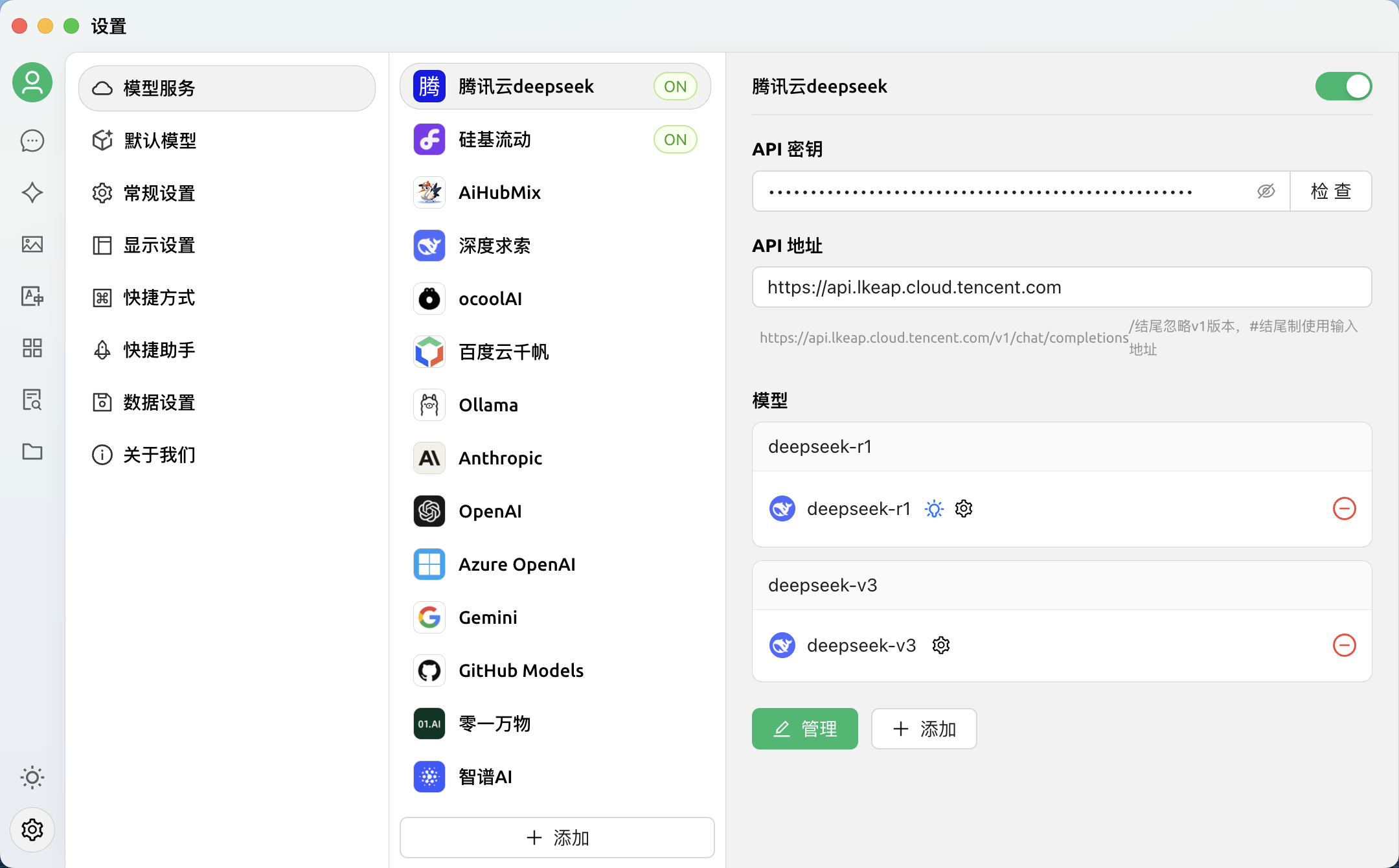Image resolution: width=1399 pixels, height=868 pixels.
Task: Open the chat assistant sidebar icon
Action: pos(32,141)
